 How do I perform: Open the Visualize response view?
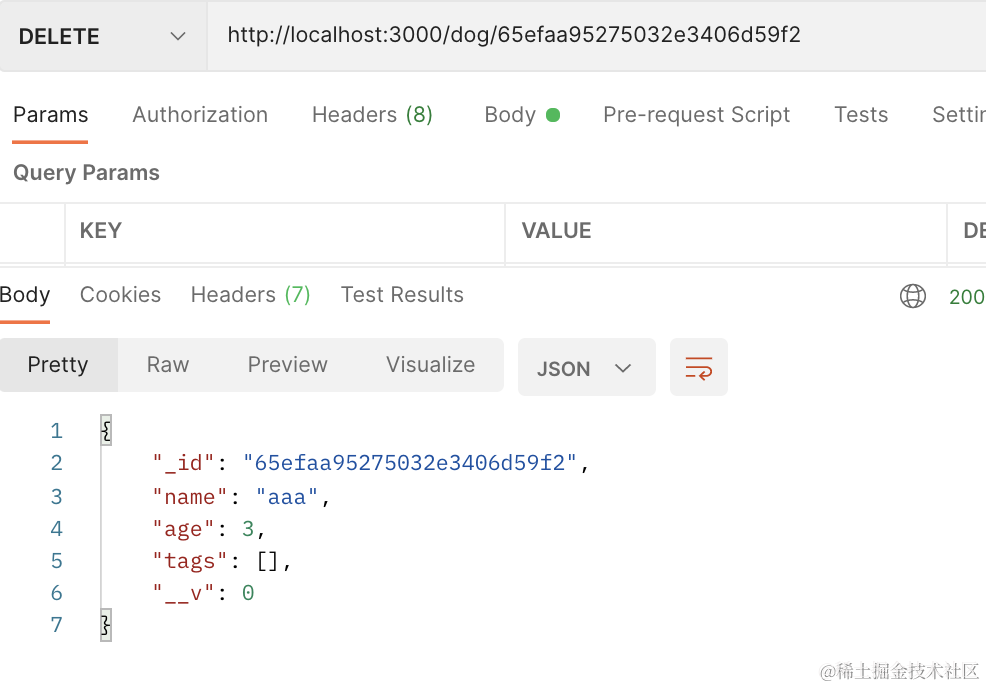(x=430, y=365)
